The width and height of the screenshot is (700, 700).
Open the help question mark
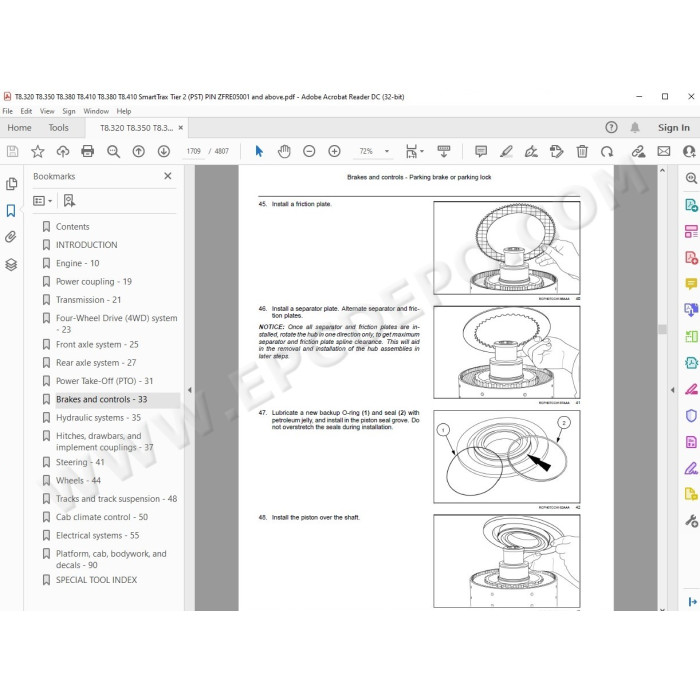click(x=611, y=128)
